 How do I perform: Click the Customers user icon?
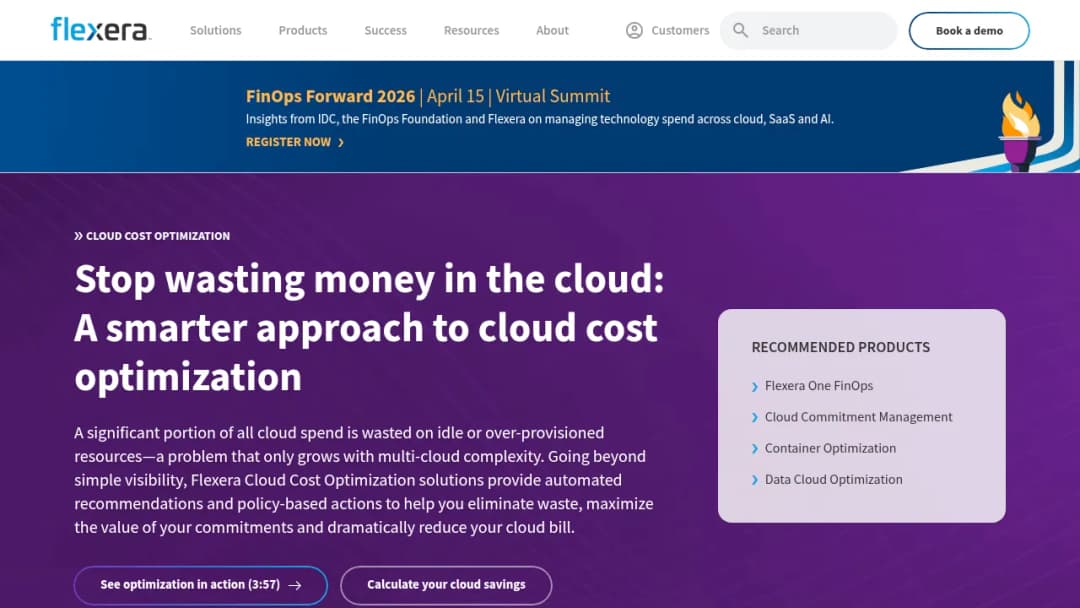click(634, 30)
